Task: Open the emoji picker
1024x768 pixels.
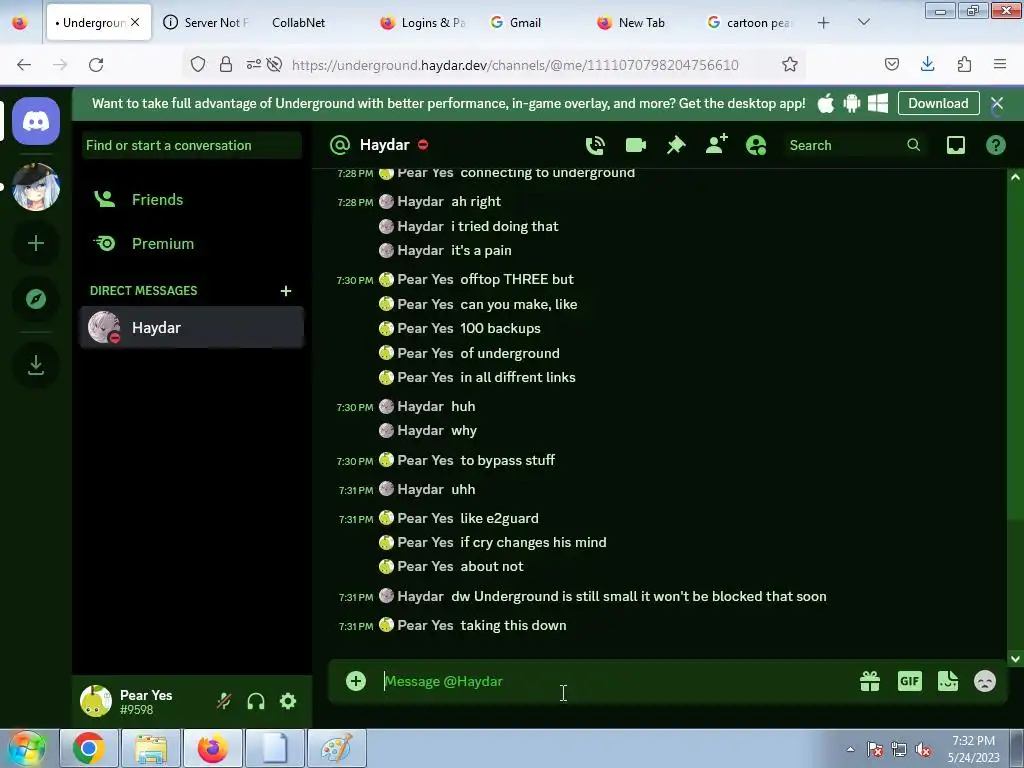Action: point(985,681)
